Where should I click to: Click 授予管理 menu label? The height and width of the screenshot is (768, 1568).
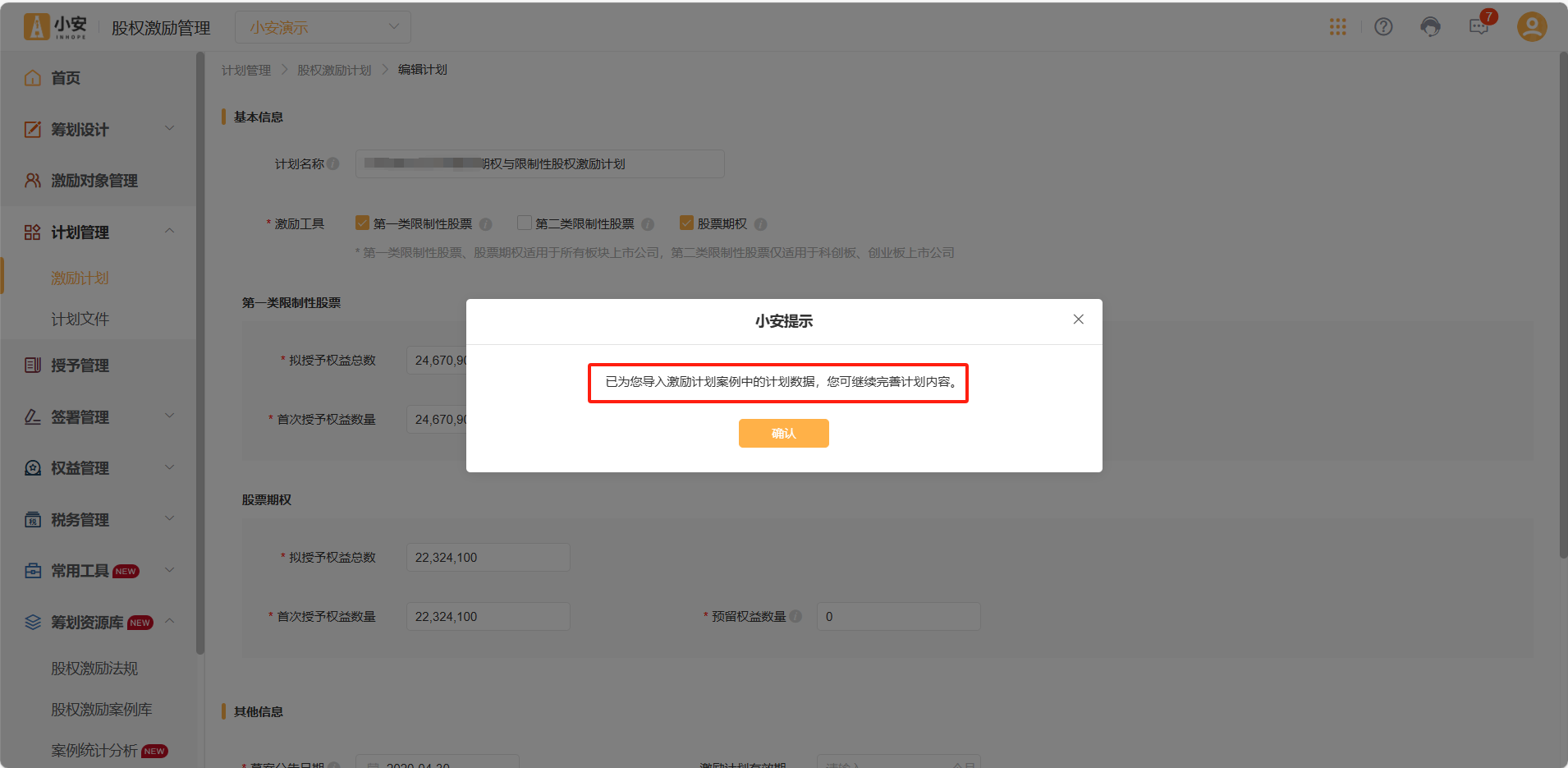[80, 366]
